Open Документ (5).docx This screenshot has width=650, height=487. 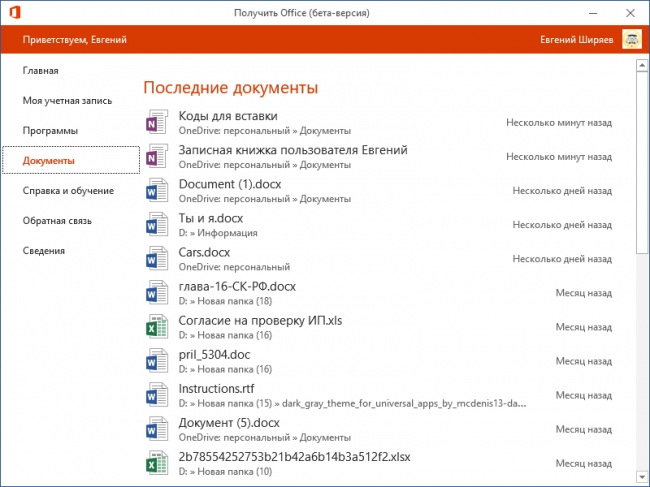coord(229,423)
